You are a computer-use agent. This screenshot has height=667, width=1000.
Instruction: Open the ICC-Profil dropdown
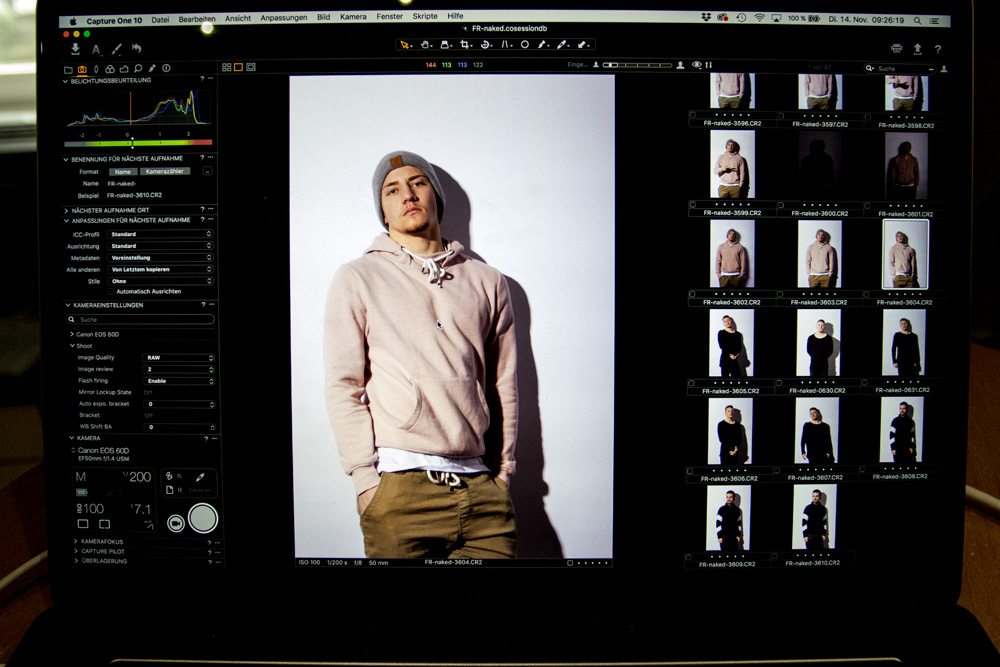[x=161, y=234]
